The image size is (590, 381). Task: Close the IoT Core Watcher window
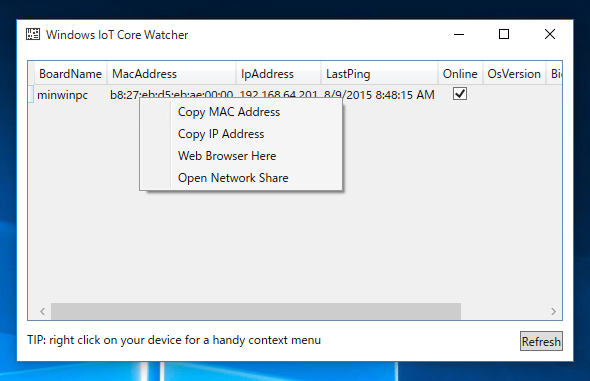click(550, 34)
